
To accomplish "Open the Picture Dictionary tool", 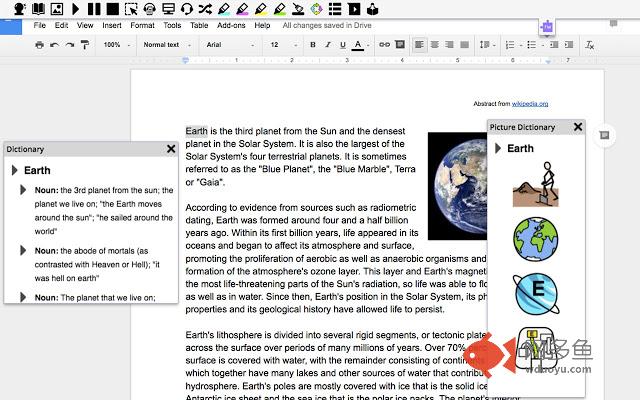I will click(57, 9).
